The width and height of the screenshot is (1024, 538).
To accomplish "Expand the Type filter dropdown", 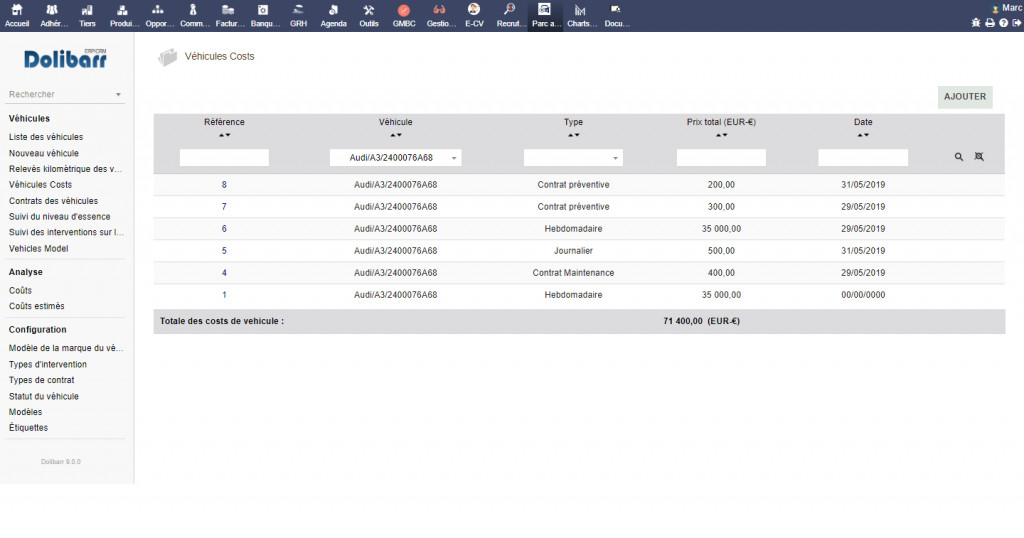I will point(573,158).
